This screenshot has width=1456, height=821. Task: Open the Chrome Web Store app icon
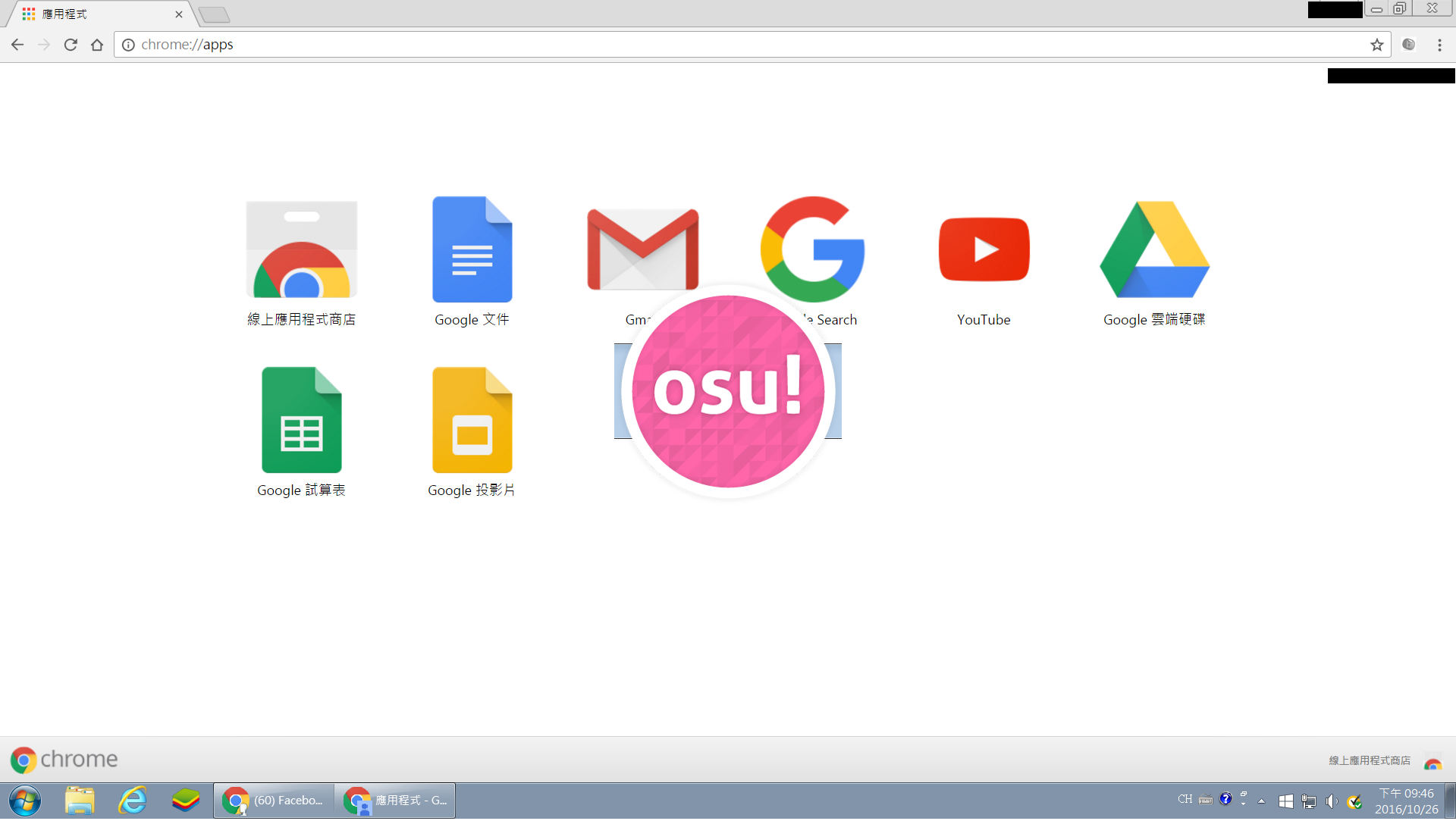[x=302, y=250]
